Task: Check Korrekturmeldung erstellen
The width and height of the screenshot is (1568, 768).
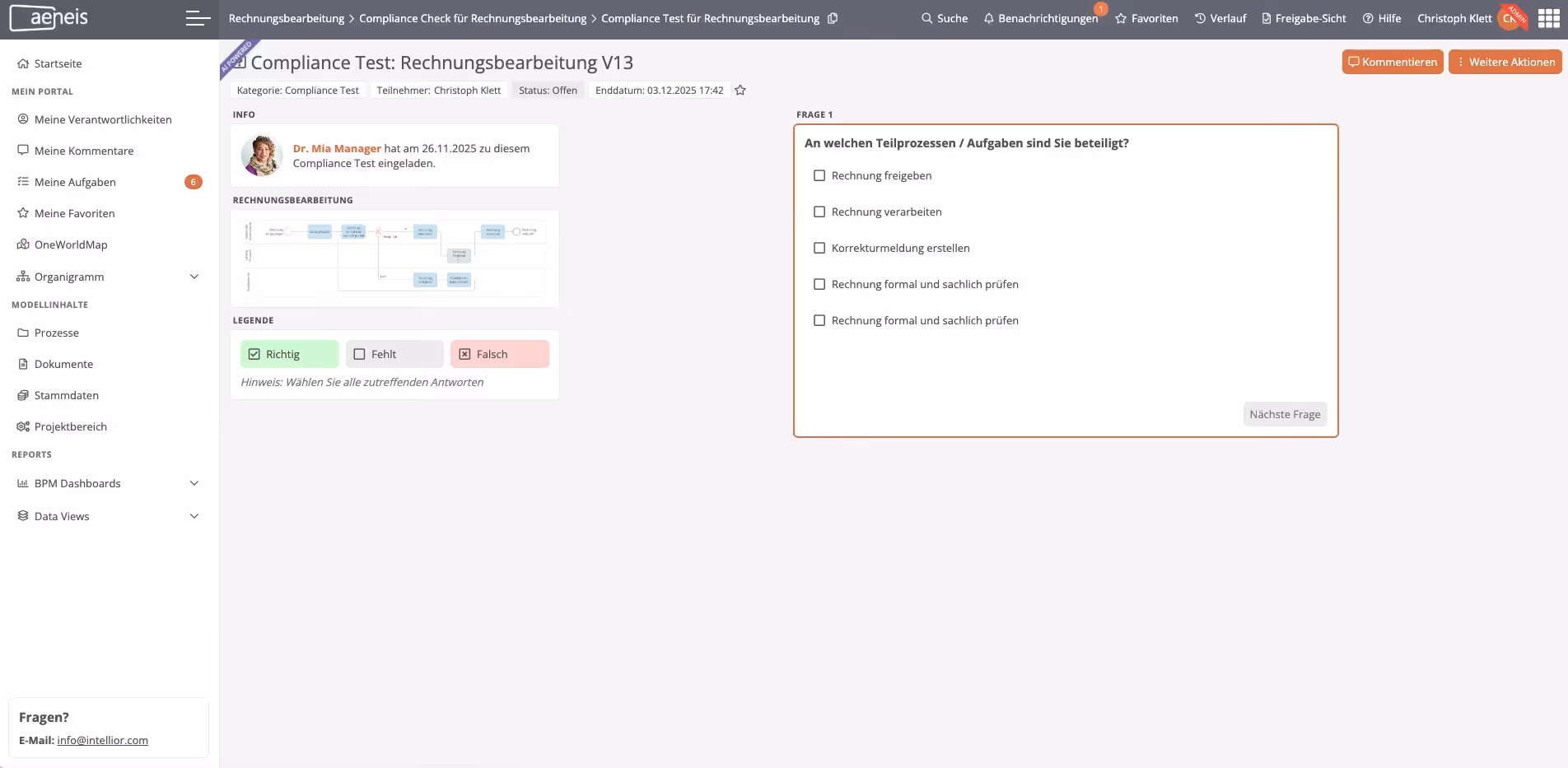Action: pyautogui.click(x=819, y=248)
